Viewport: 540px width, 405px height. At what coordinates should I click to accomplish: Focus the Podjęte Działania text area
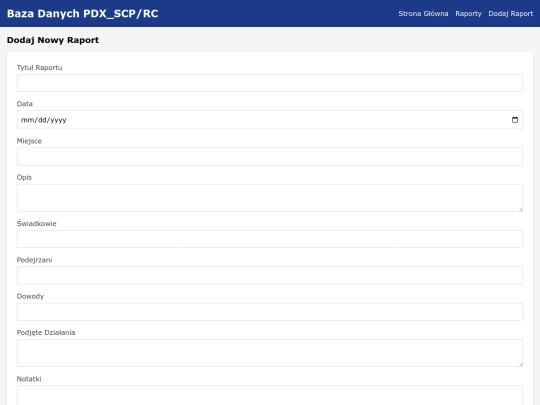coord(270,353)
